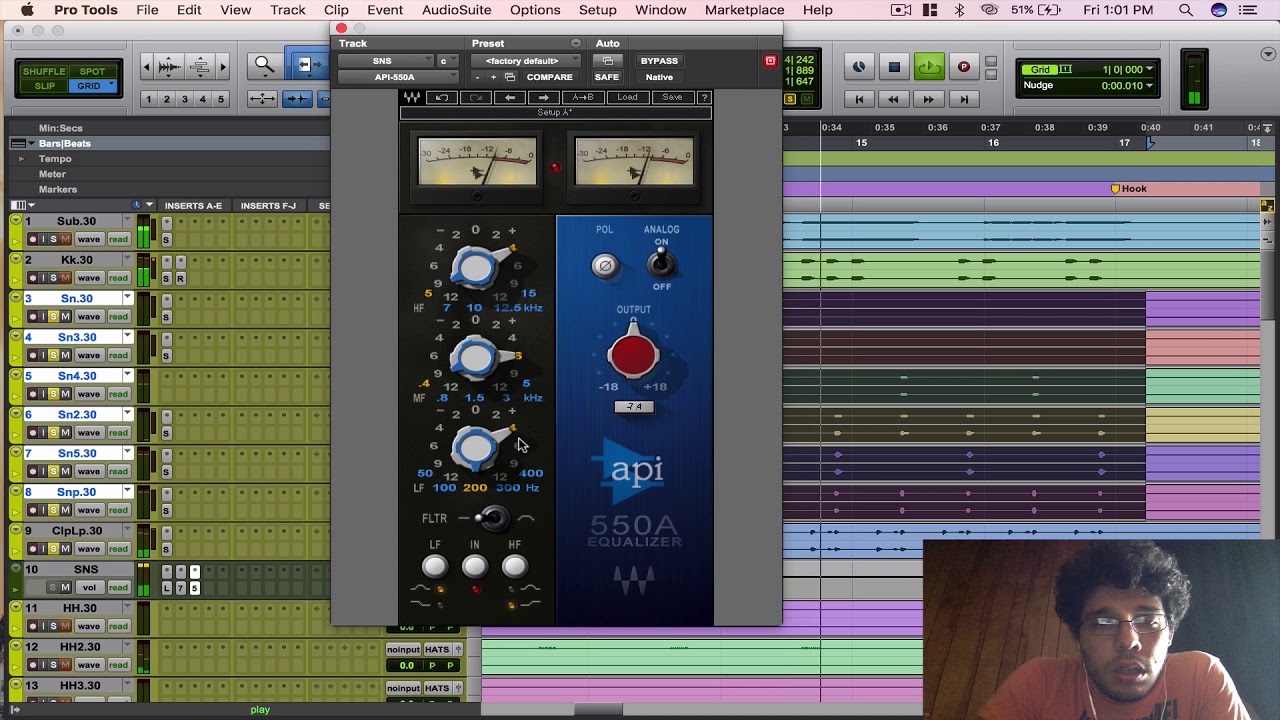
Task: Open the Setup menu
Action: pyautogui.click(x=597, y=10)
